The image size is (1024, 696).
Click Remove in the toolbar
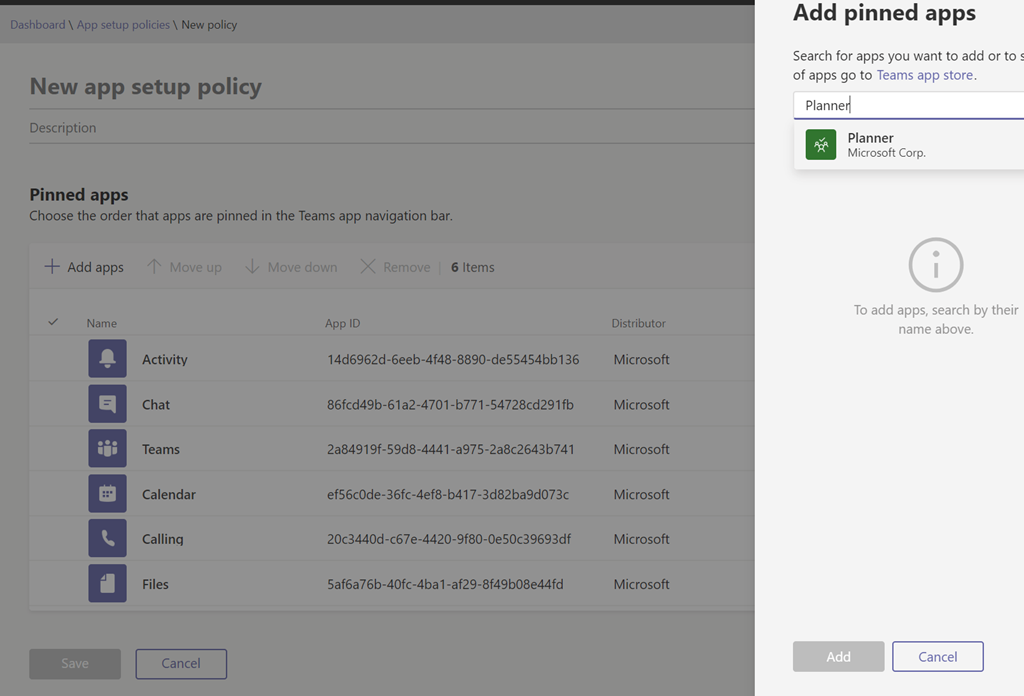(x=395, y=267)
